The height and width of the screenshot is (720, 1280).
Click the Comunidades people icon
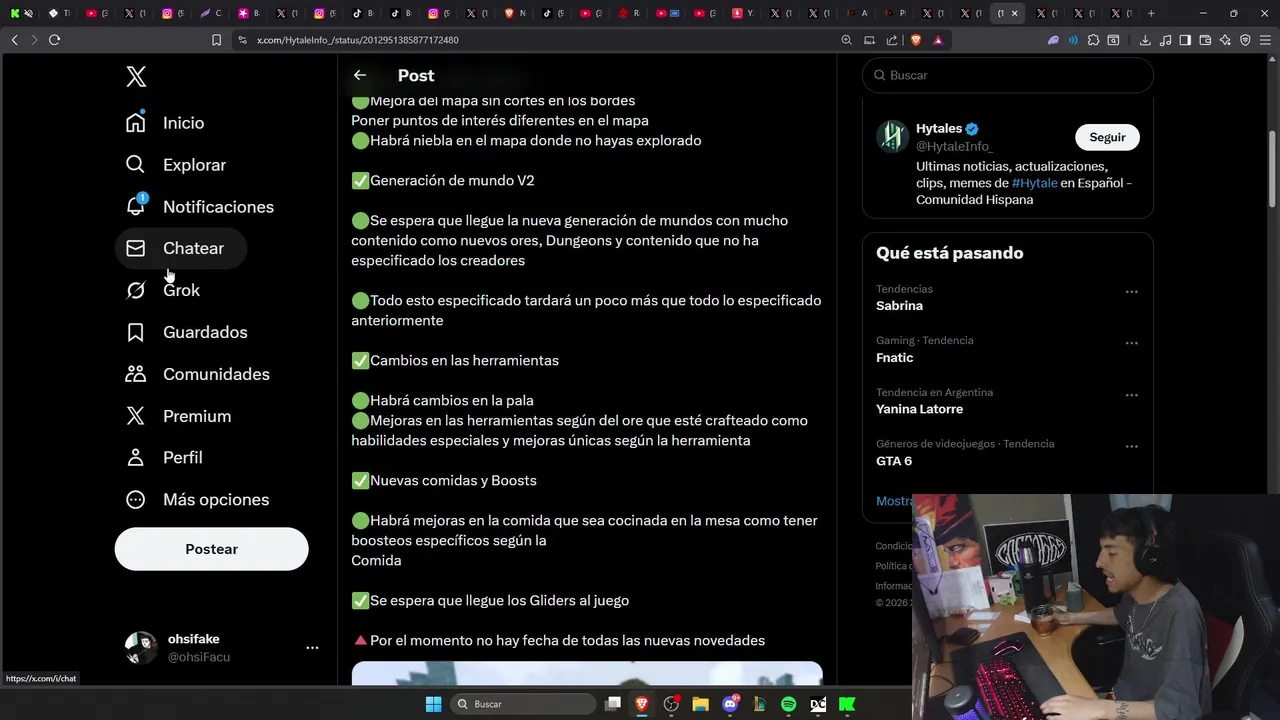pos(136,374)
